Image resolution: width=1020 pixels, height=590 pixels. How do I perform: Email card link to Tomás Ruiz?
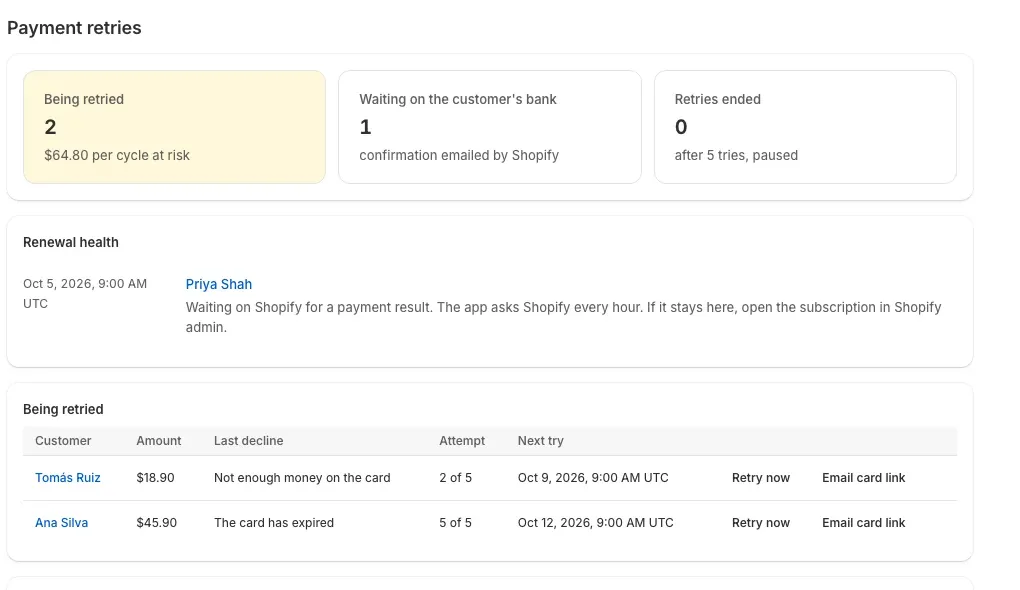click(x=863, y=477)
